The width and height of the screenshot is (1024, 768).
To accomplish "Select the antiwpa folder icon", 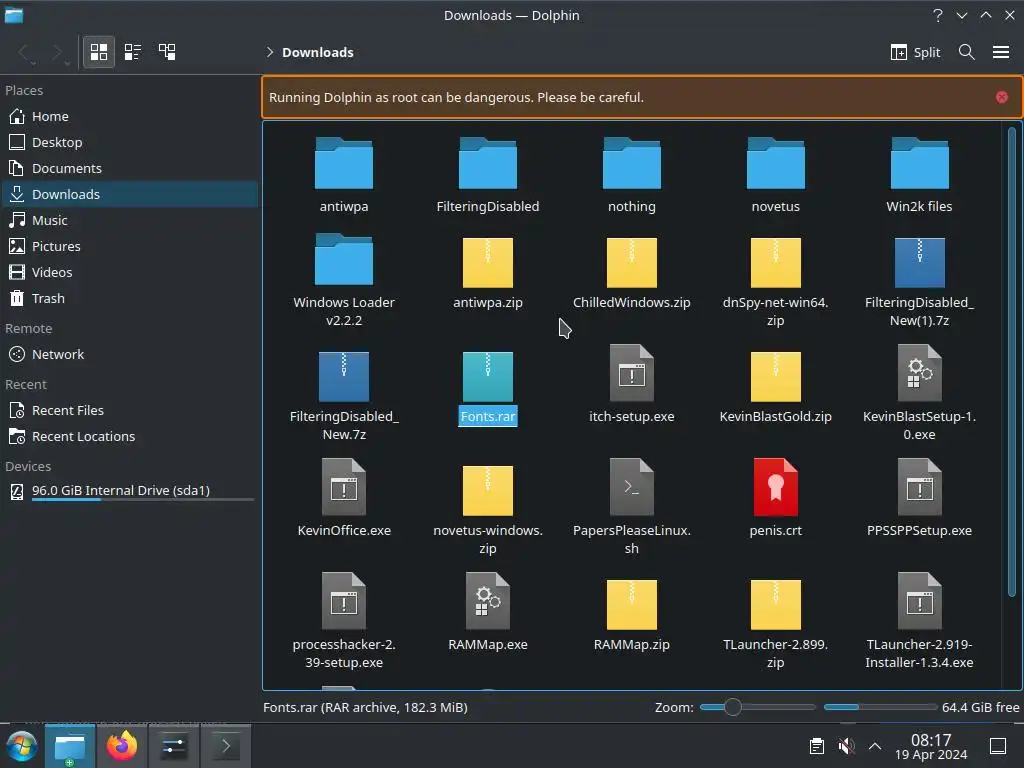I will click(x=344, y=163).
